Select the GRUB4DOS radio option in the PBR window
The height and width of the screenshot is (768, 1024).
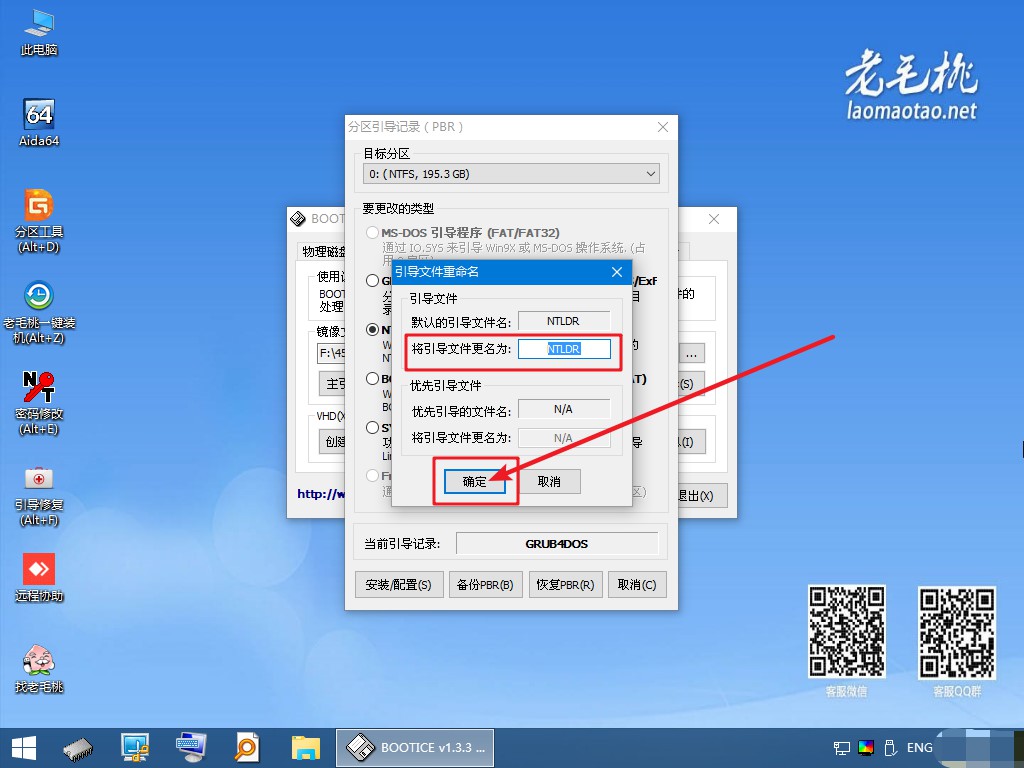click(x=372, y=281)
